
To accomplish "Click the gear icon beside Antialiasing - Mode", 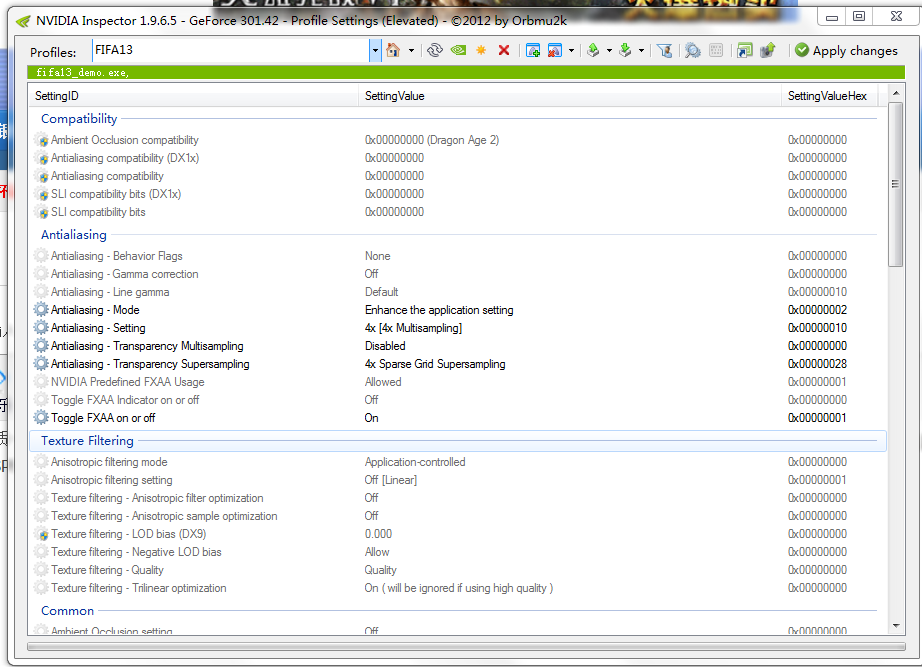I will 41,310.
